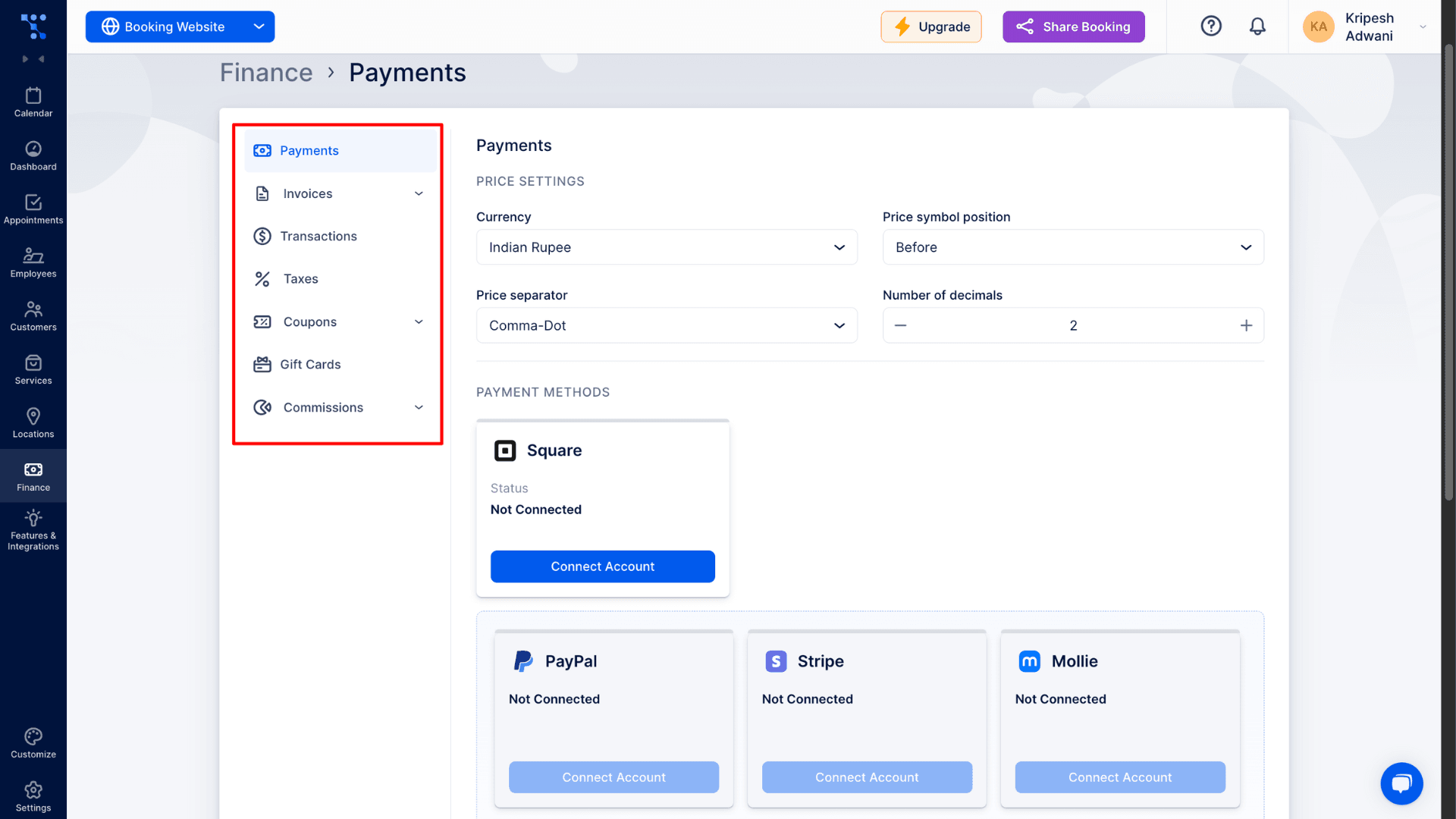
Task: Expand the Commissions submenu chevron
Action: pos(419,407)
